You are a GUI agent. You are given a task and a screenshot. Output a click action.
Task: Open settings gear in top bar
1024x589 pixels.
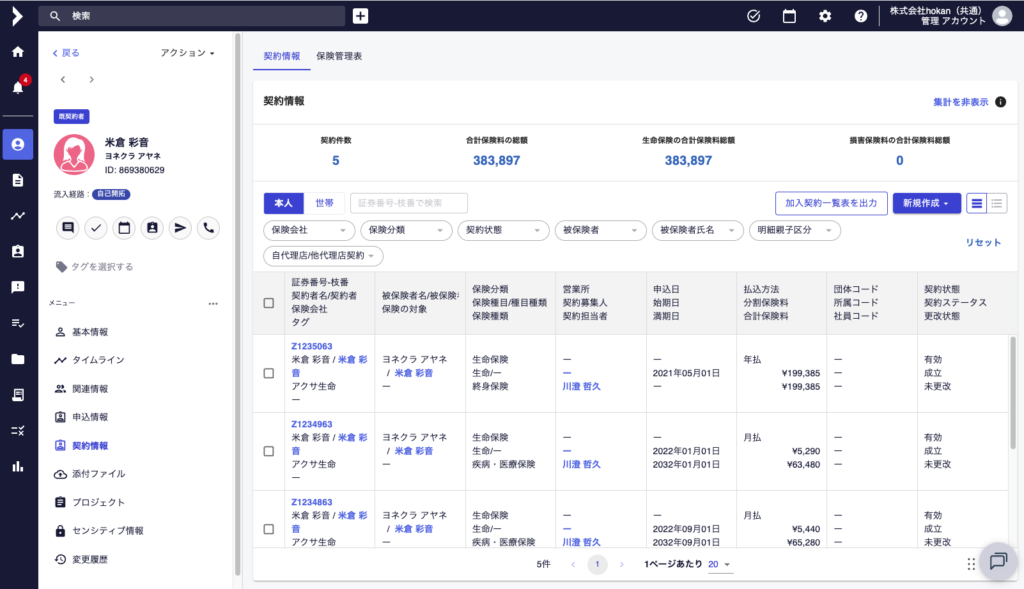coord(825,16)
